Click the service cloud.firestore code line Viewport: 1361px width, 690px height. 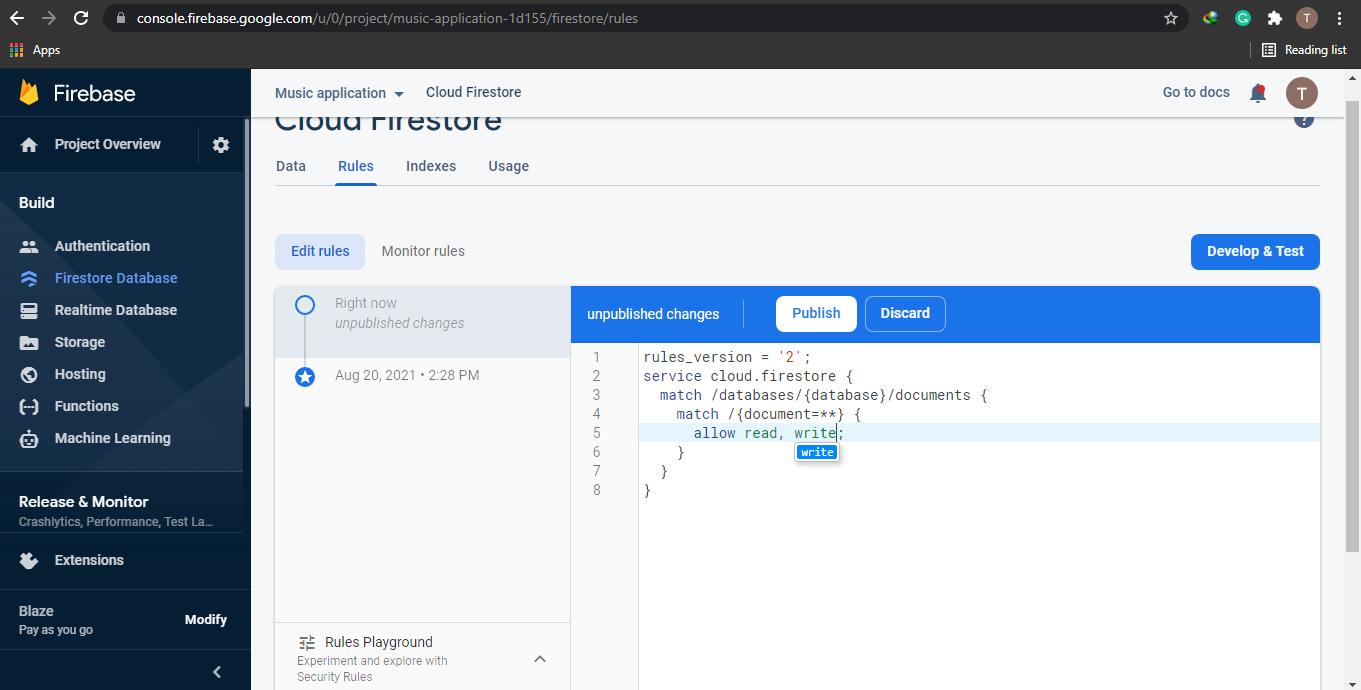click(x=749, y=376)
